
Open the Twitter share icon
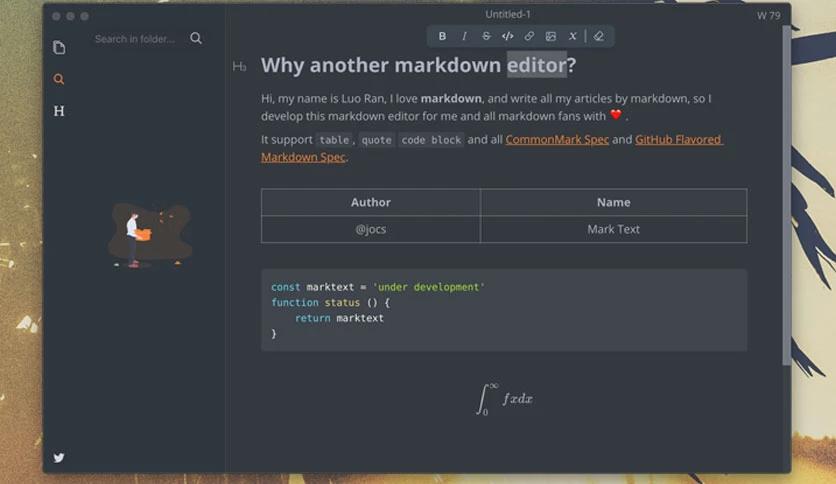click(x=59, y=457)
